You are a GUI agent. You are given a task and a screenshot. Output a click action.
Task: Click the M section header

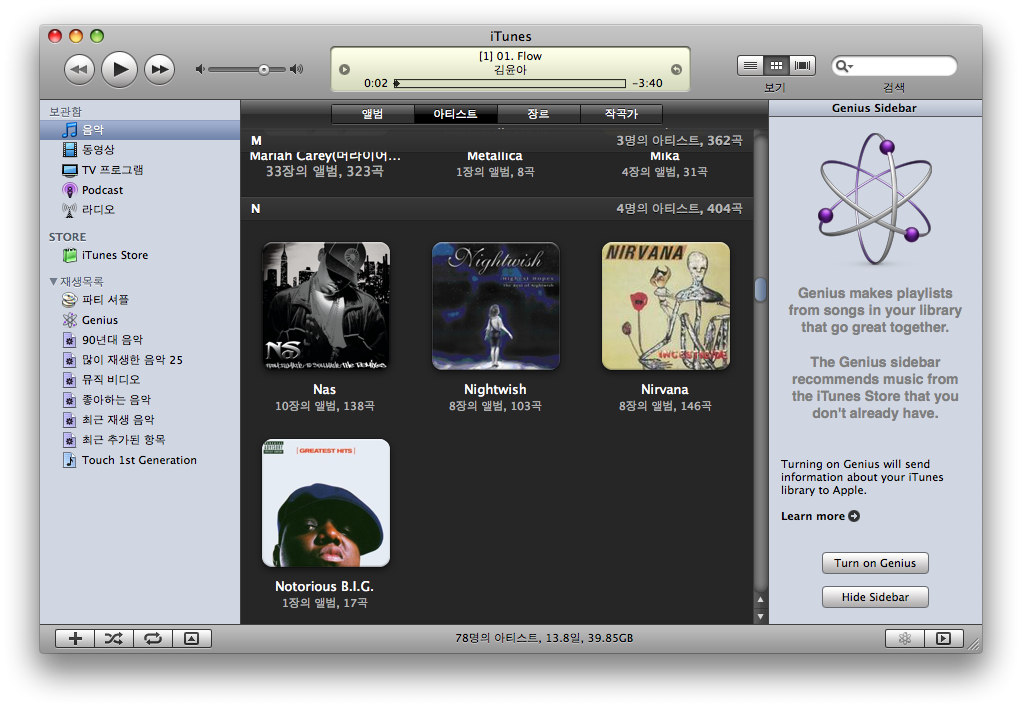click(497, 140)
